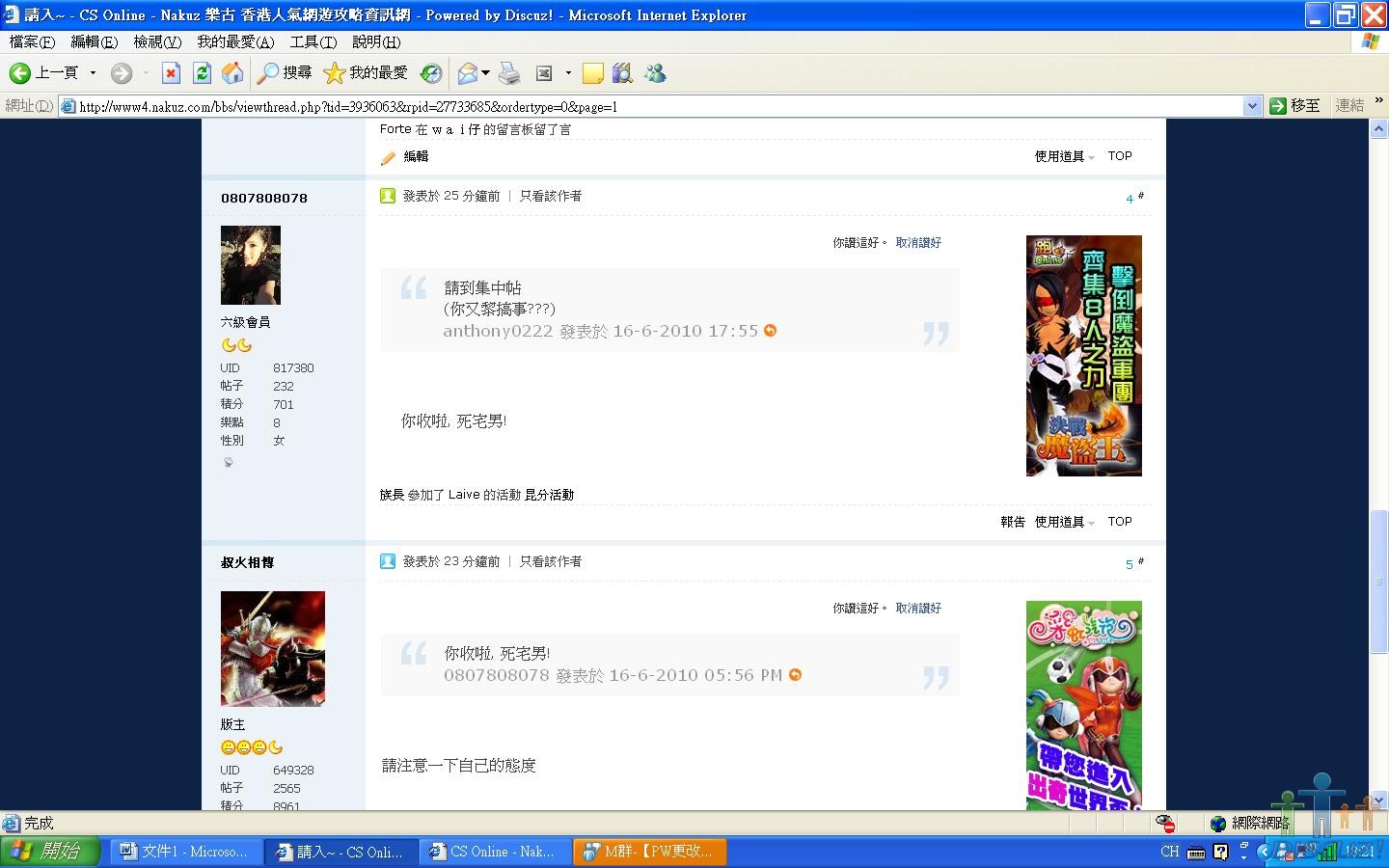Click 只看該作者 link in post 5
1389x868 pixels.
[550, 561]
